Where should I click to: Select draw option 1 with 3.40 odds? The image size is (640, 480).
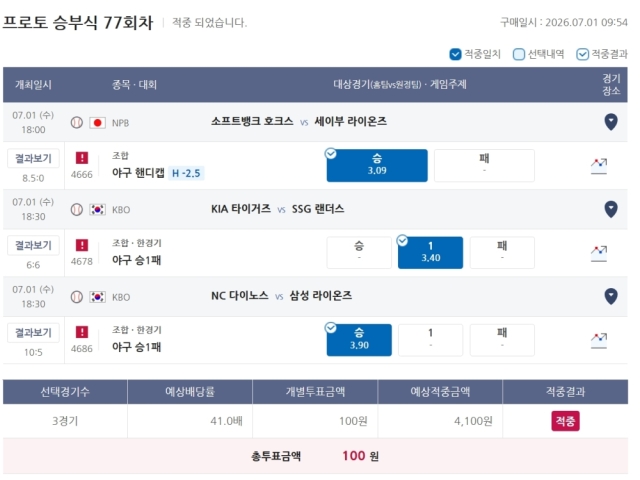(430, 253)
